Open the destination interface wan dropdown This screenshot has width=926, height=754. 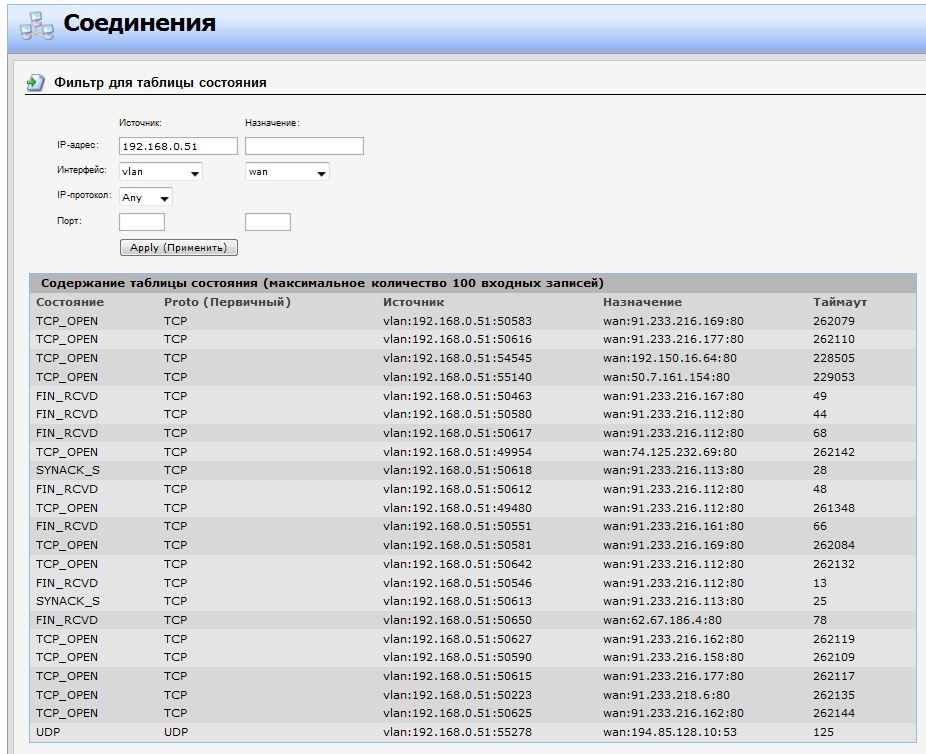coord(287,172)
